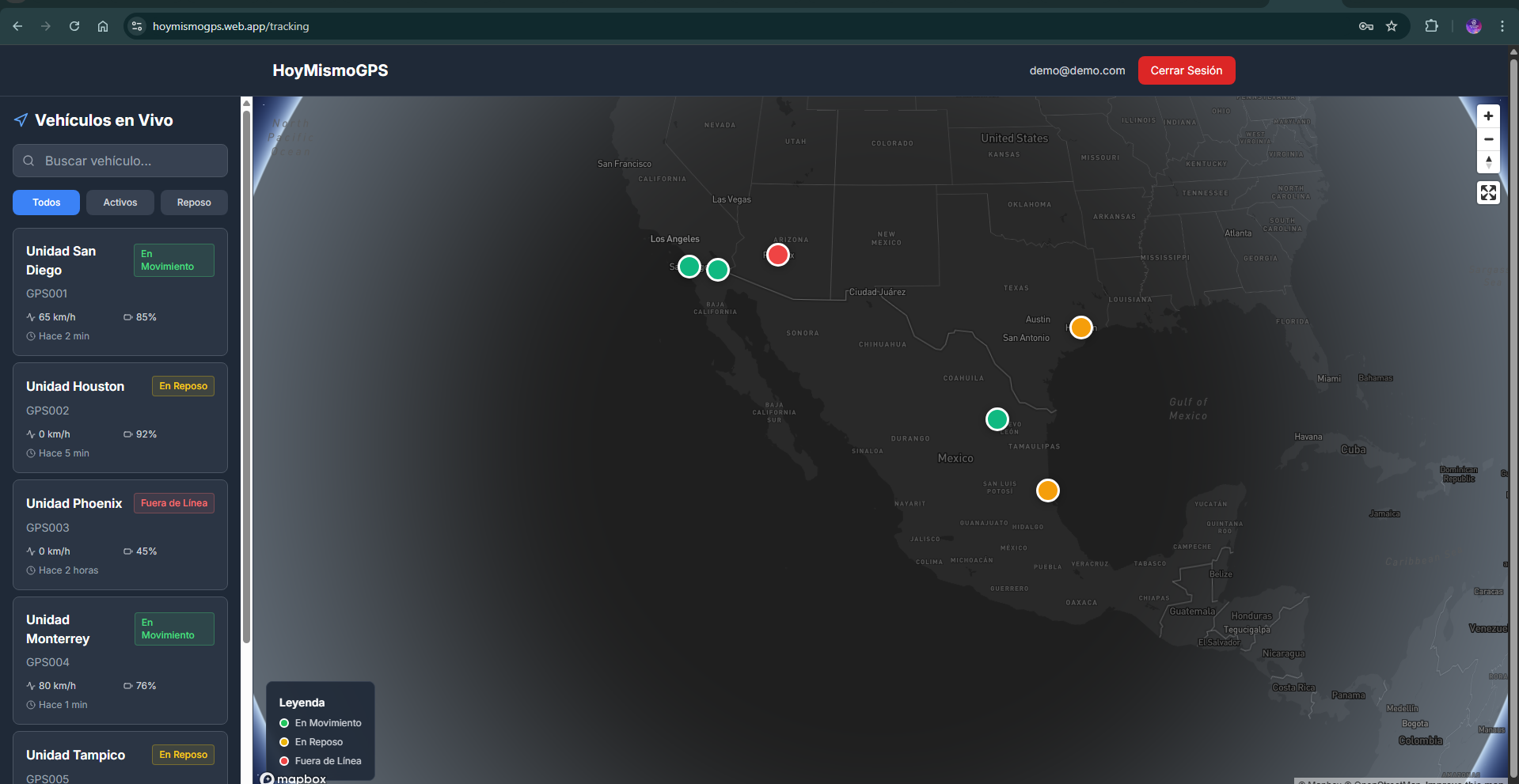The image size is (1519, 784).
Task: Open browser extensions menu
Action: [1431, 26]
